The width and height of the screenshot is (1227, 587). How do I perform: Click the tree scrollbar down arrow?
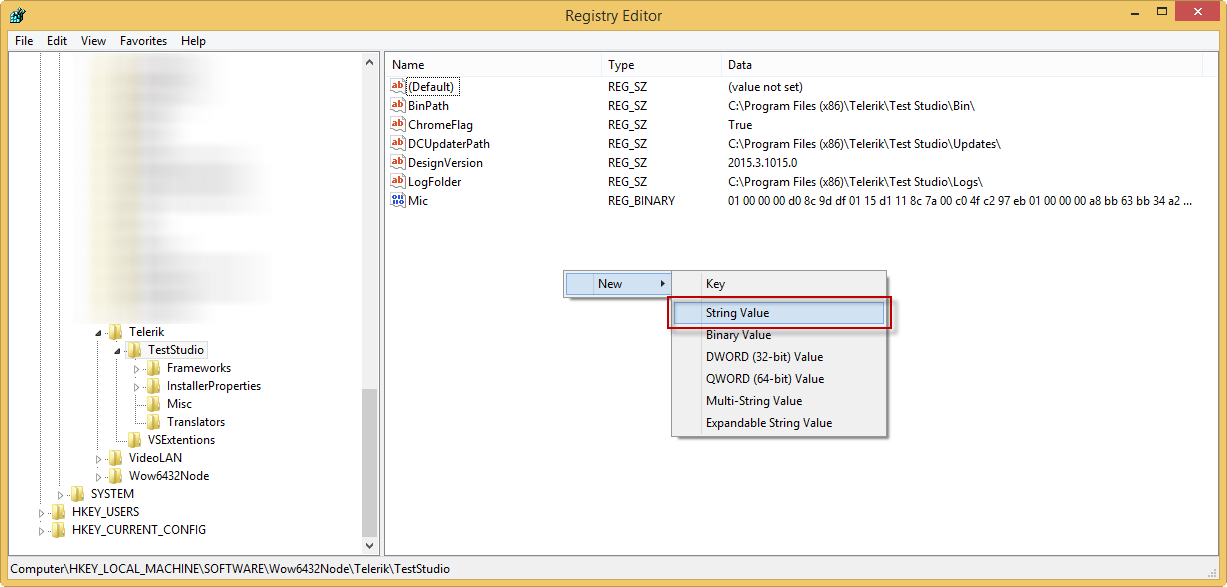(370, 546)
